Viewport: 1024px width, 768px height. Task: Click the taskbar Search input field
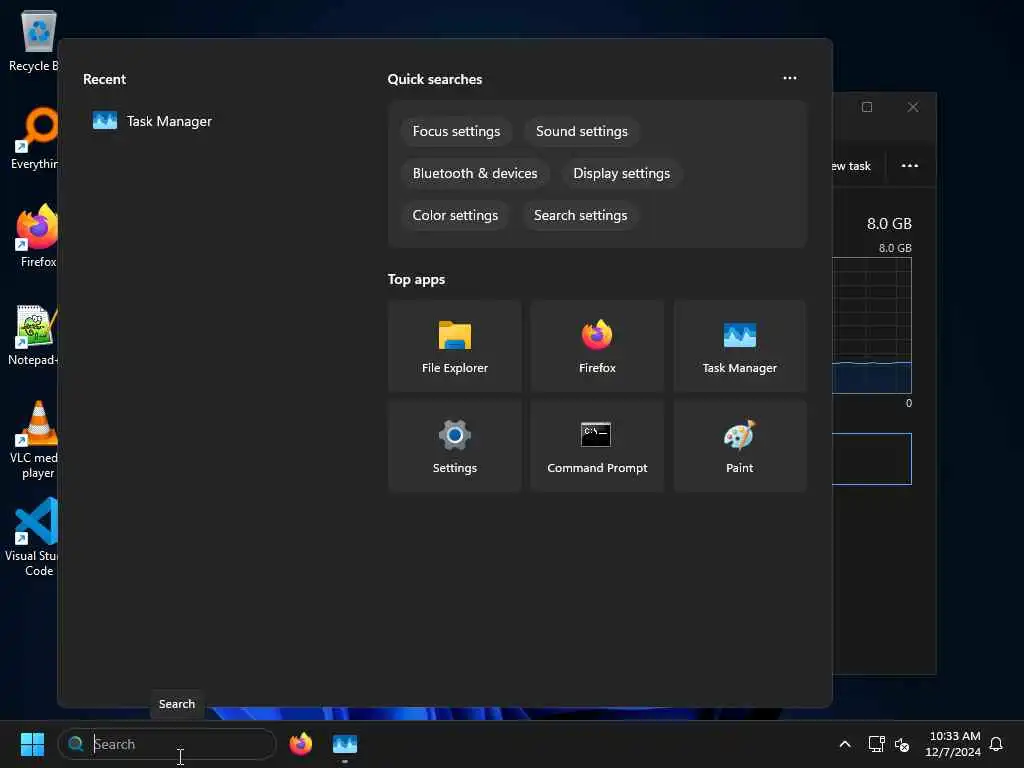pyautogui.click(x=167, y=744)
